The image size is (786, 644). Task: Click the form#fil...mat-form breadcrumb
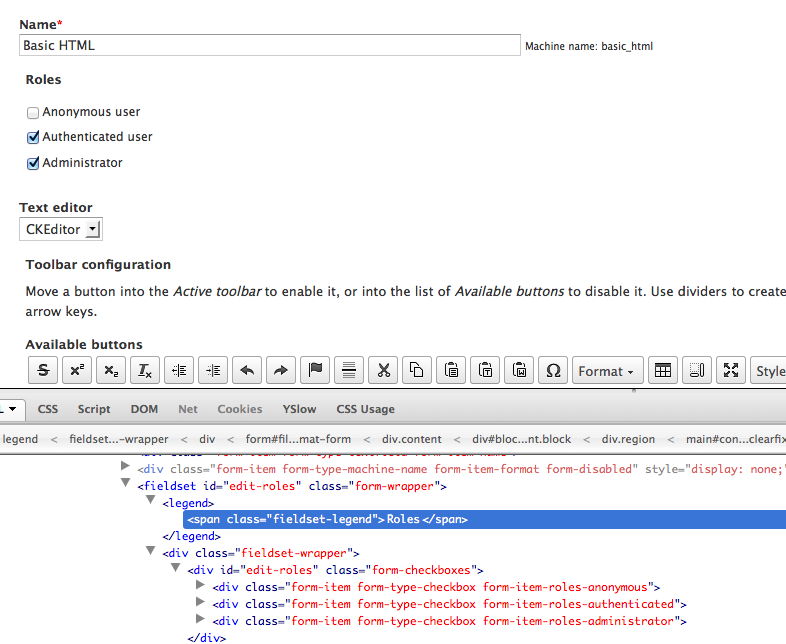tap(298, 439)
